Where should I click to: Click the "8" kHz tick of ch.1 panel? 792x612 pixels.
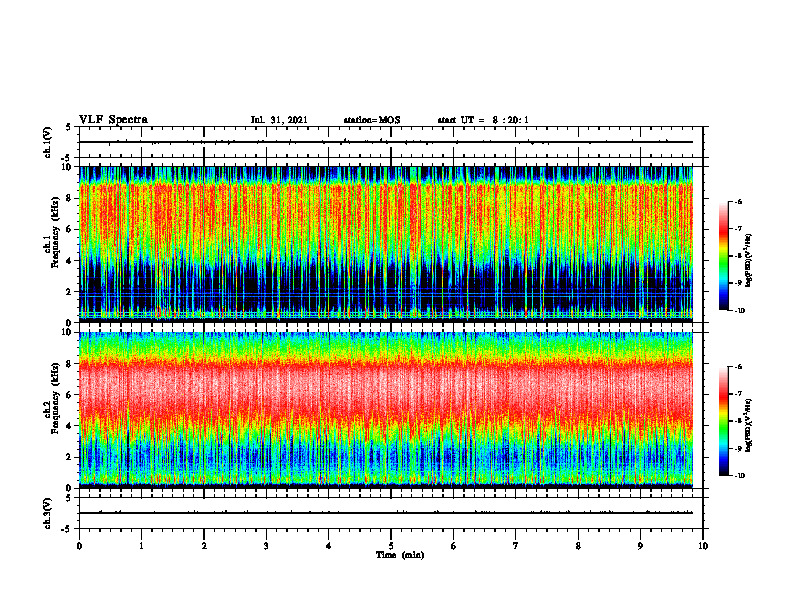[70, 198]
